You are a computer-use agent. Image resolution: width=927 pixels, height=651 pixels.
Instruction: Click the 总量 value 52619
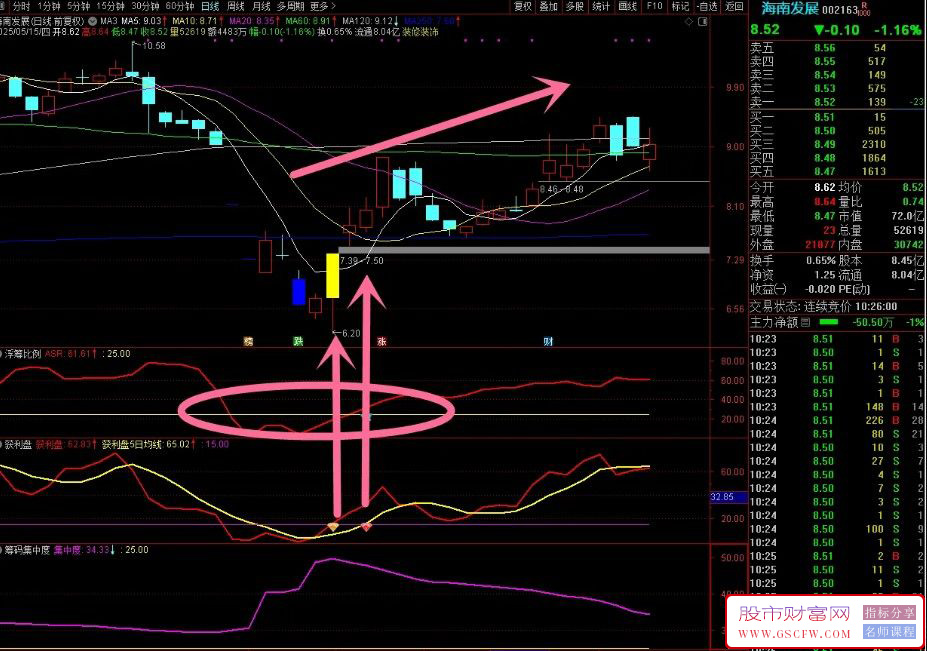[x=909, y=231]
